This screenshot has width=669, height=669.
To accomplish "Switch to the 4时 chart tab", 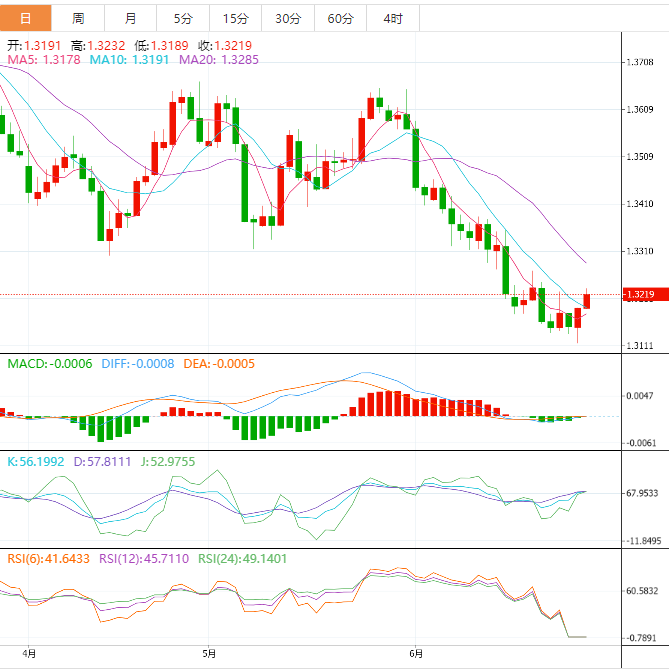I will point(393,18).
